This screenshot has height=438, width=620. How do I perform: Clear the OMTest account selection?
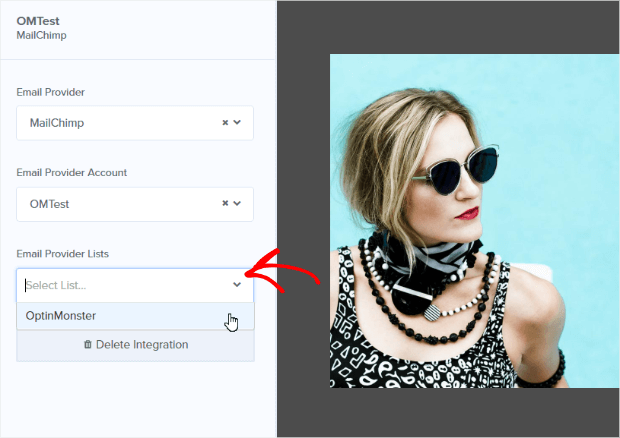tap(225, 203)
